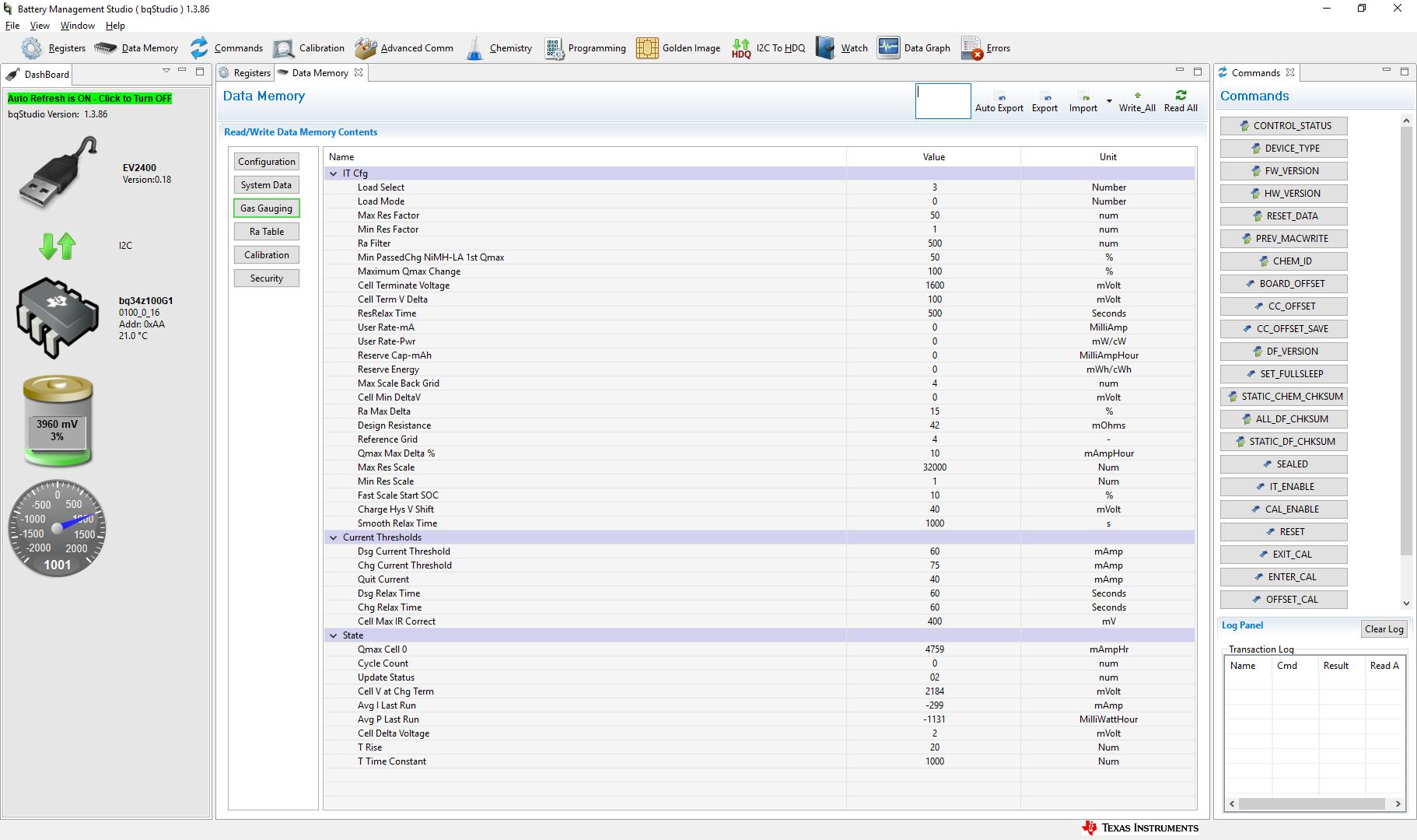Image resolution: width=1417 pixels, height=840 pixels.
Task: Send the RESET command
Action: (x=1284, y=532)
